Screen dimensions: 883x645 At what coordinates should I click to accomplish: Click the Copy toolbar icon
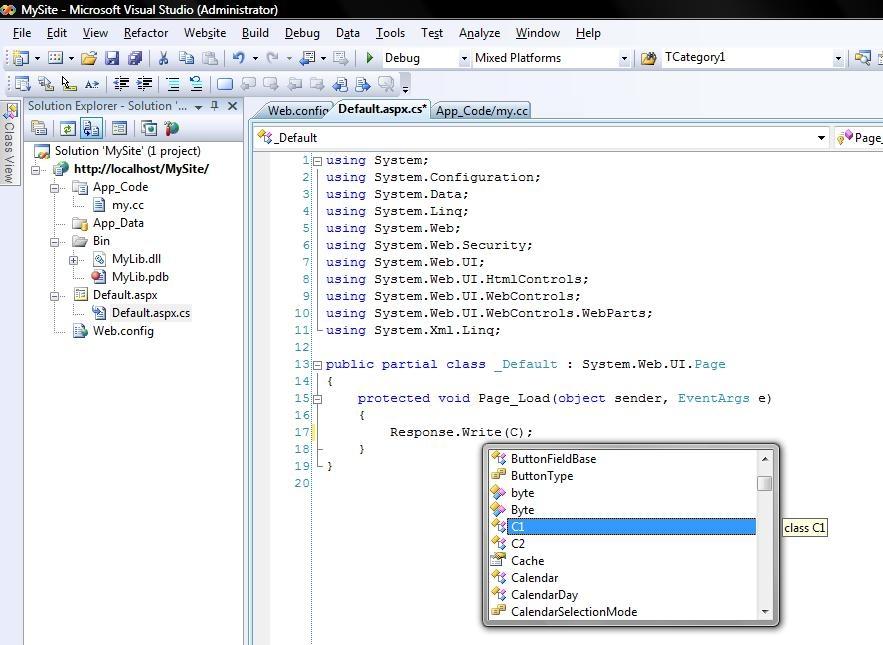point(186,57)
